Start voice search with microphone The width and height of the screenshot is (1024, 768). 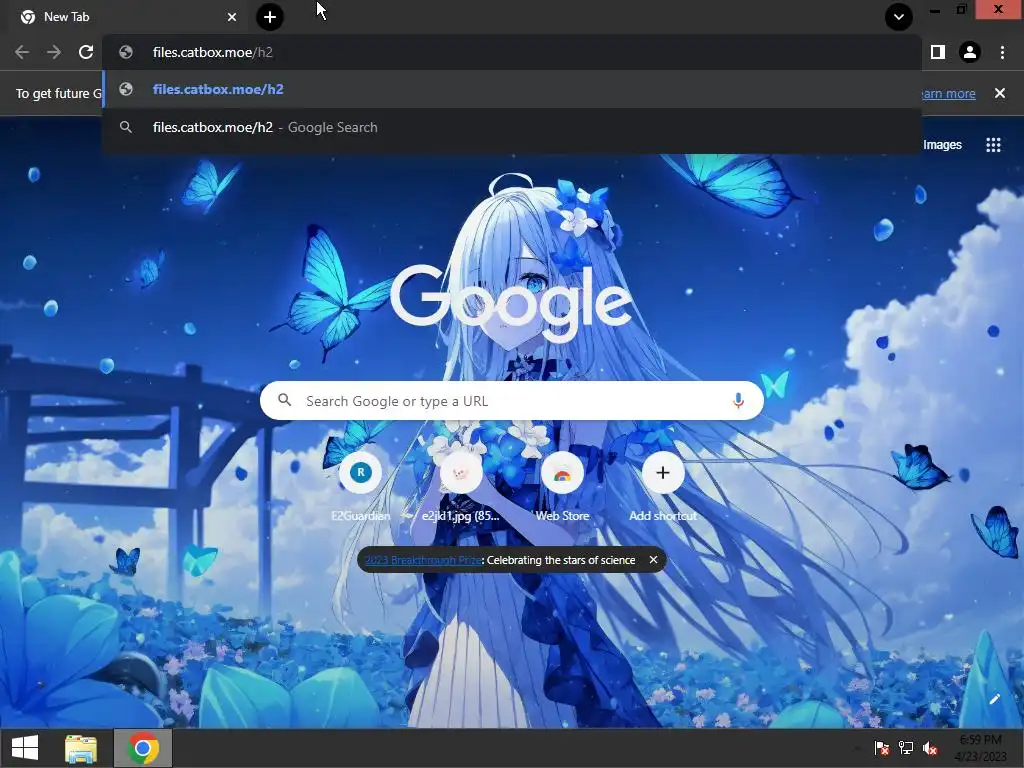point(739,401)
